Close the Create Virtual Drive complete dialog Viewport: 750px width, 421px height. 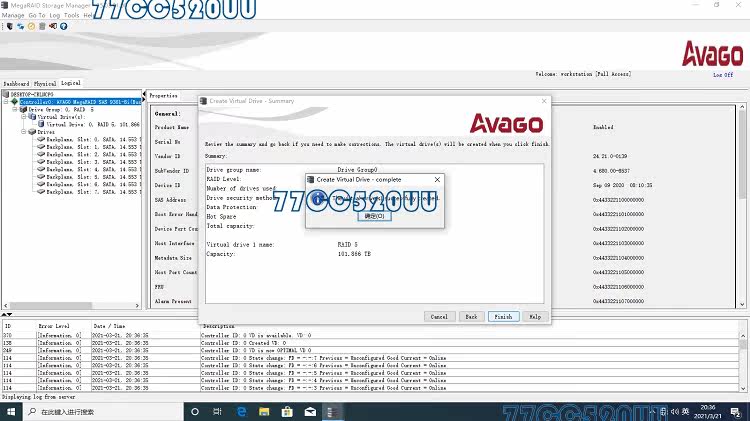pos(437,179)
